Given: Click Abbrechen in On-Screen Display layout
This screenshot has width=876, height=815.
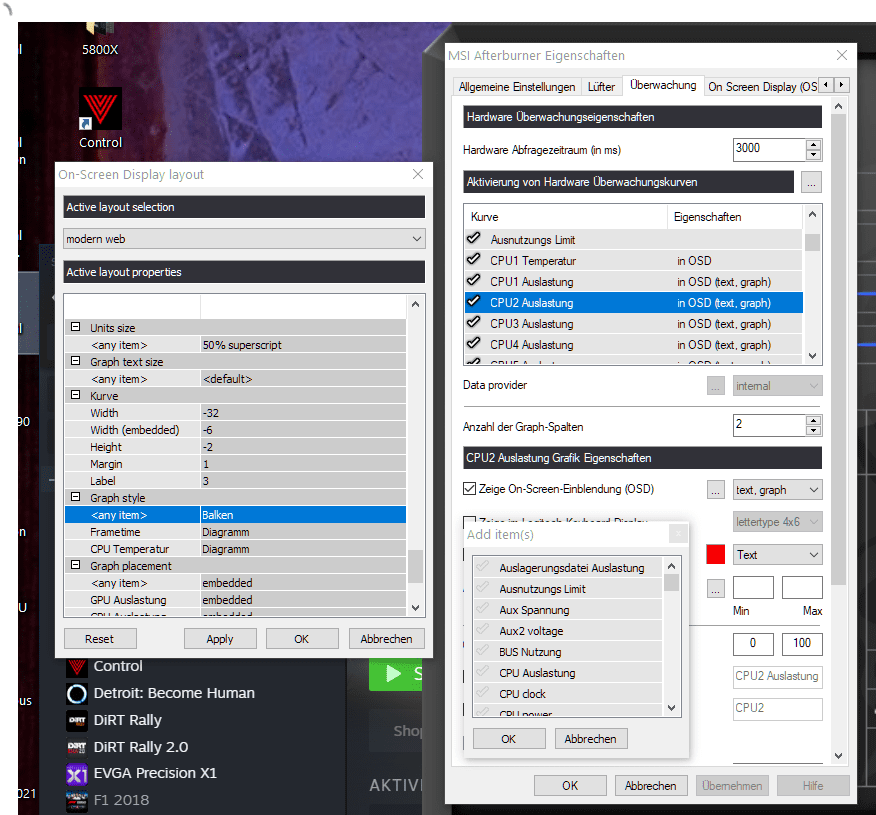Looking at the screenshot, I should [387, 639].
